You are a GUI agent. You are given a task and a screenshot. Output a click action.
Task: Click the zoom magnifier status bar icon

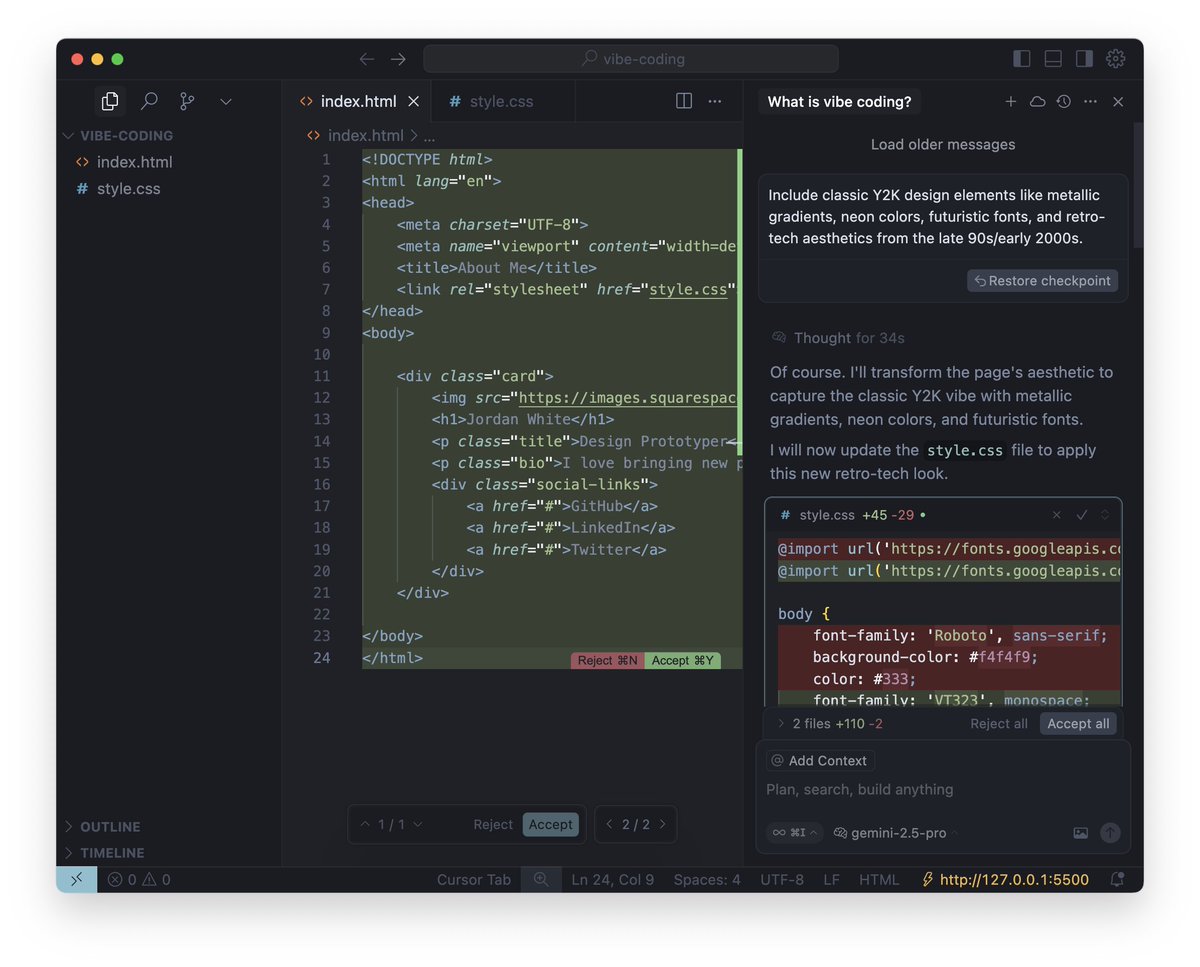(x=541, y=880)
